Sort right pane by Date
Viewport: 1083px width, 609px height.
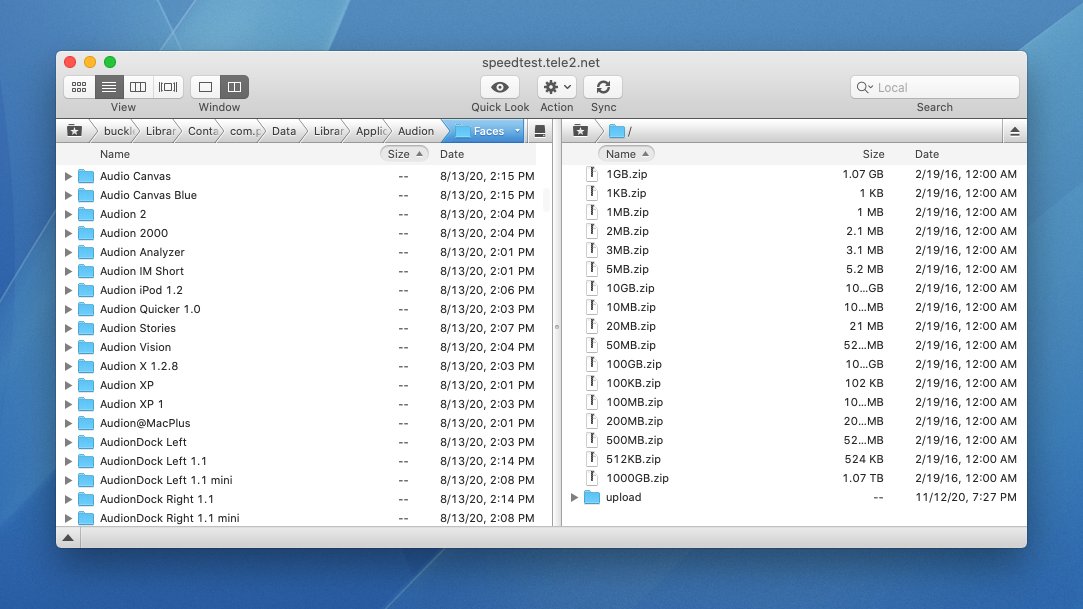click(927, 154)
